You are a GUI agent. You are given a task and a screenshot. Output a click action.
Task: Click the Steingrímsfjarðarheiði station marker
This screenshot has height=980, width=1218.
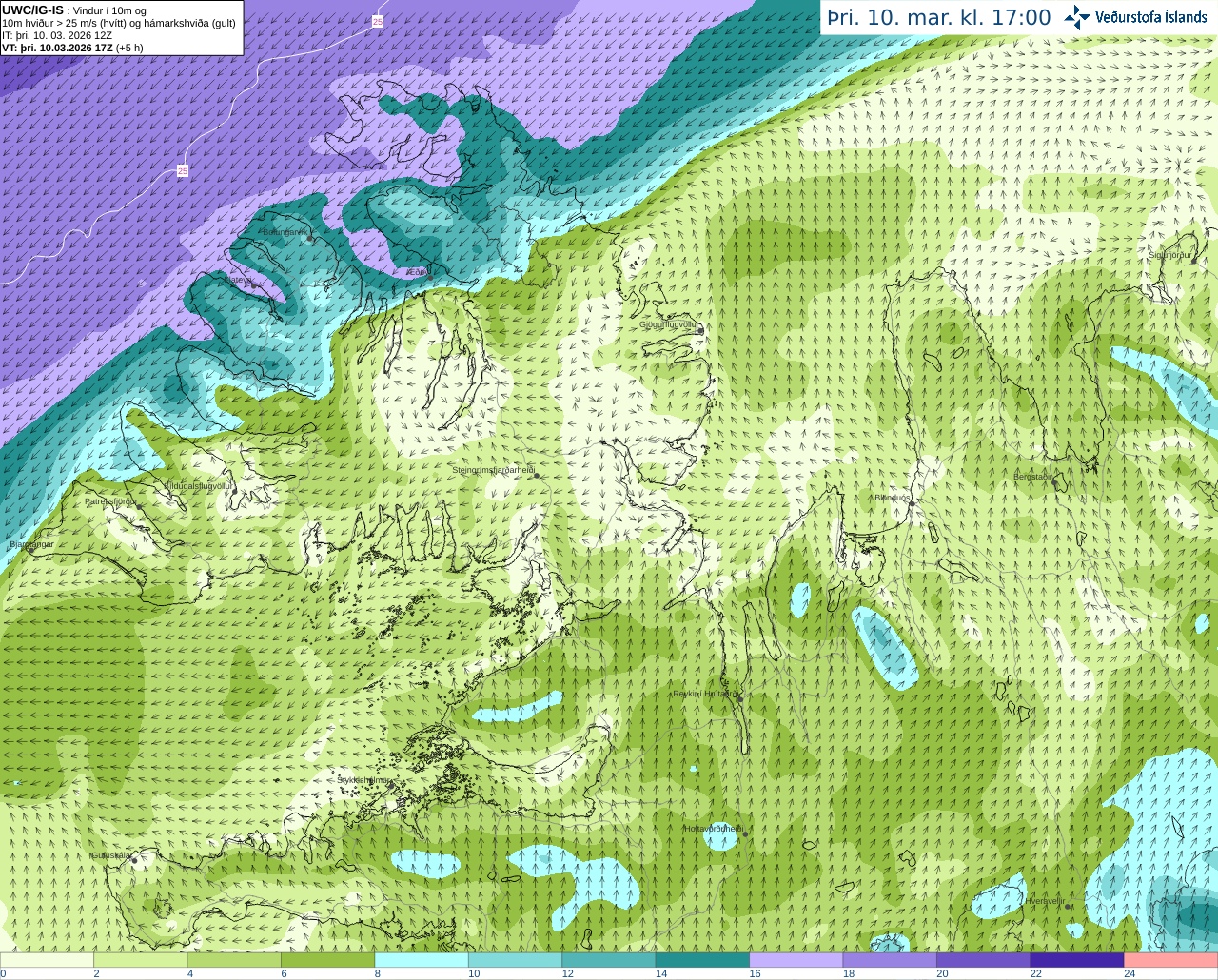pos(535,475)
